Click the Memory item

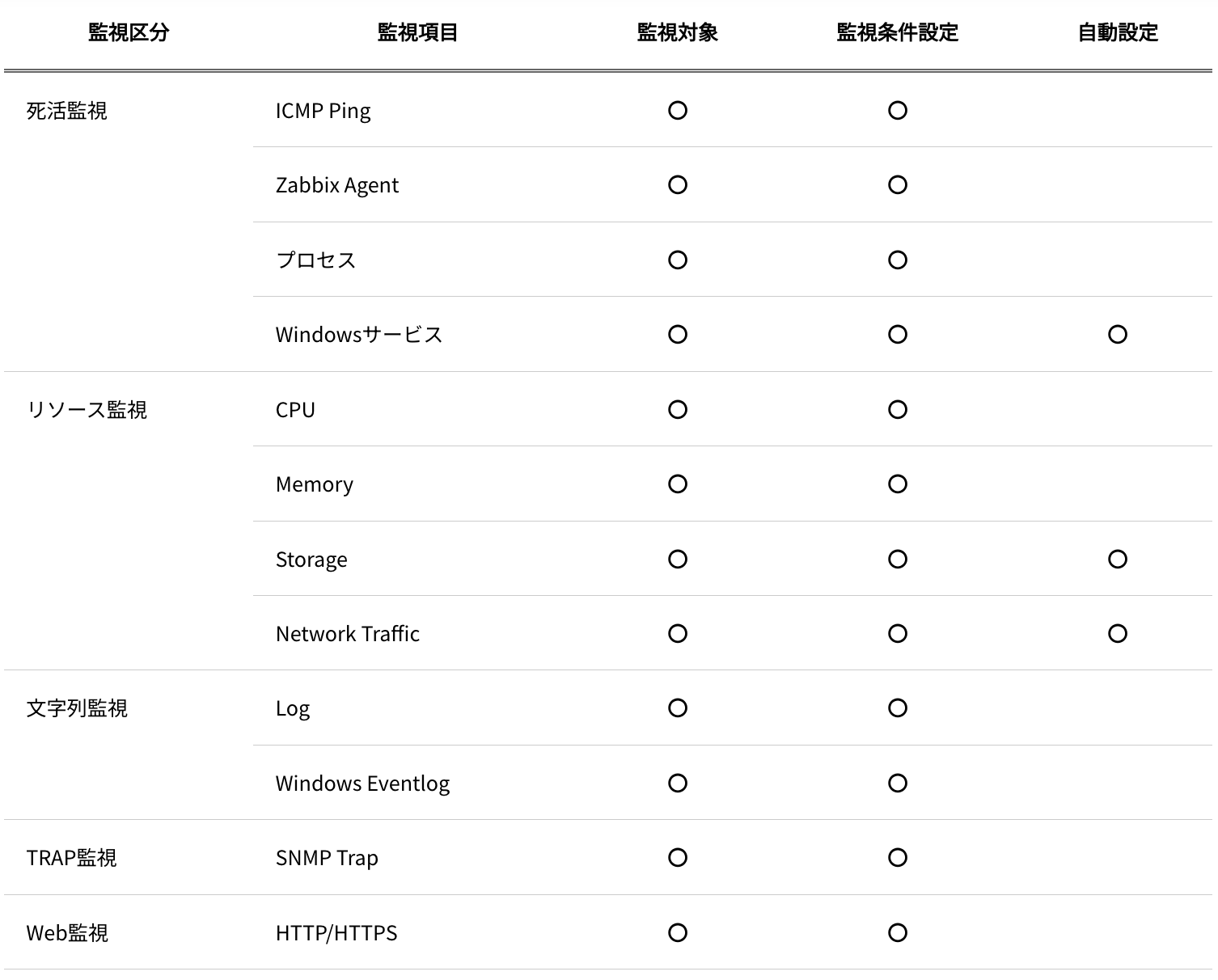(315, 484)
